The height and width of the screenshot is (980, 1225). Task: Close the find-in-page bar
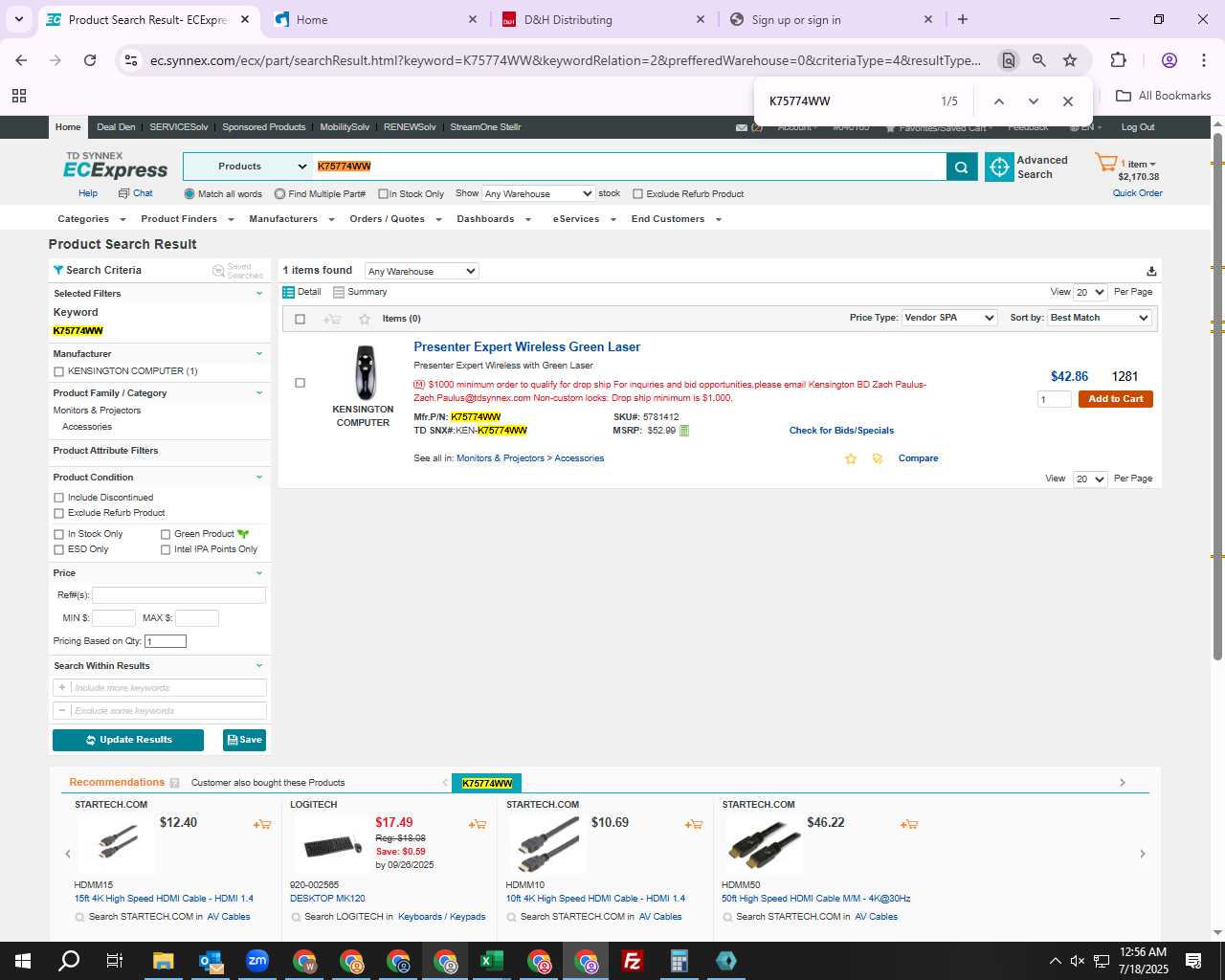pyautogui.click(x=1068, y=101)
